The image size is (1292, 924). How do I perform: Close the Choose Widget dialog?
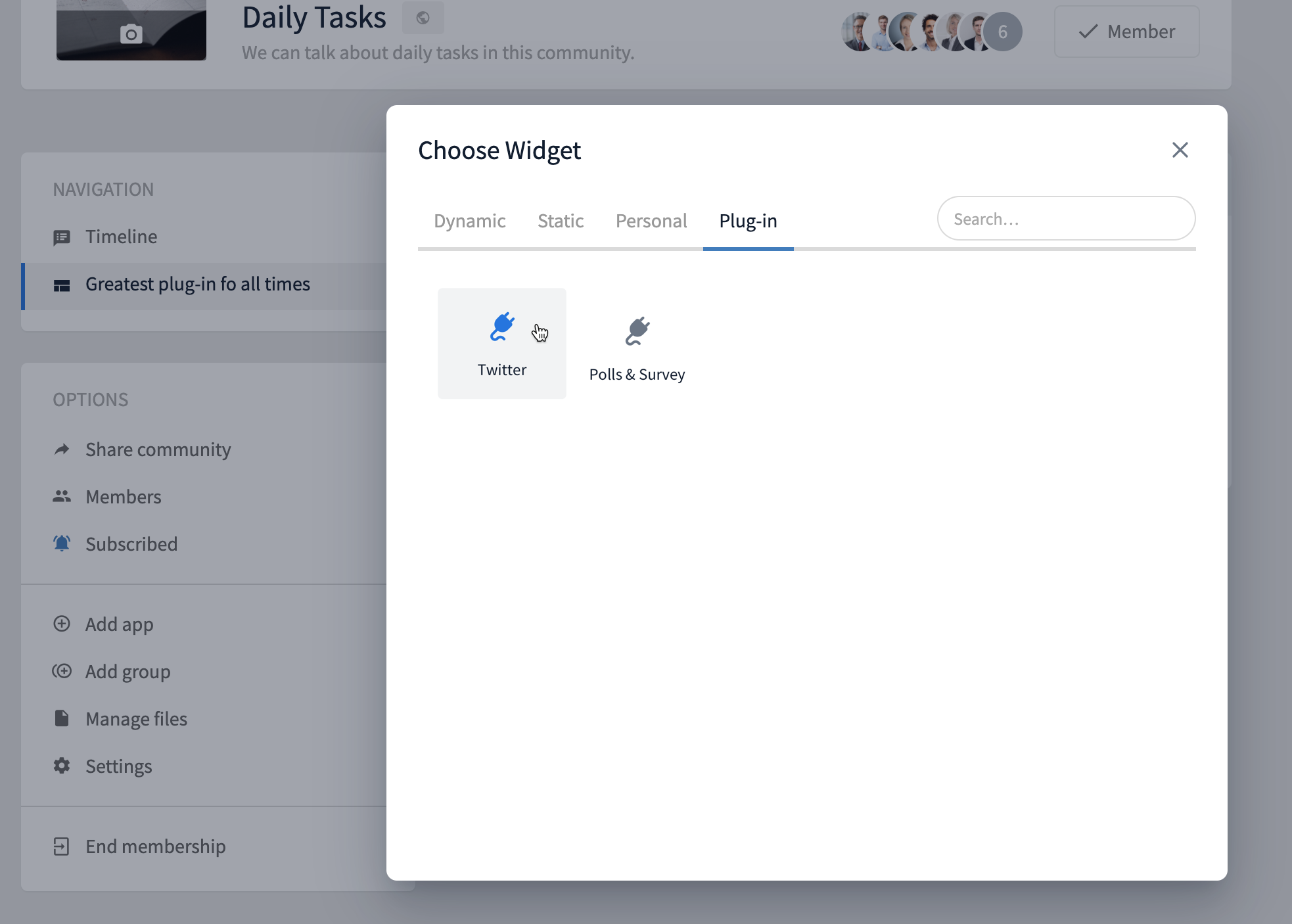pyautogui.click(x=1180, y=150)
